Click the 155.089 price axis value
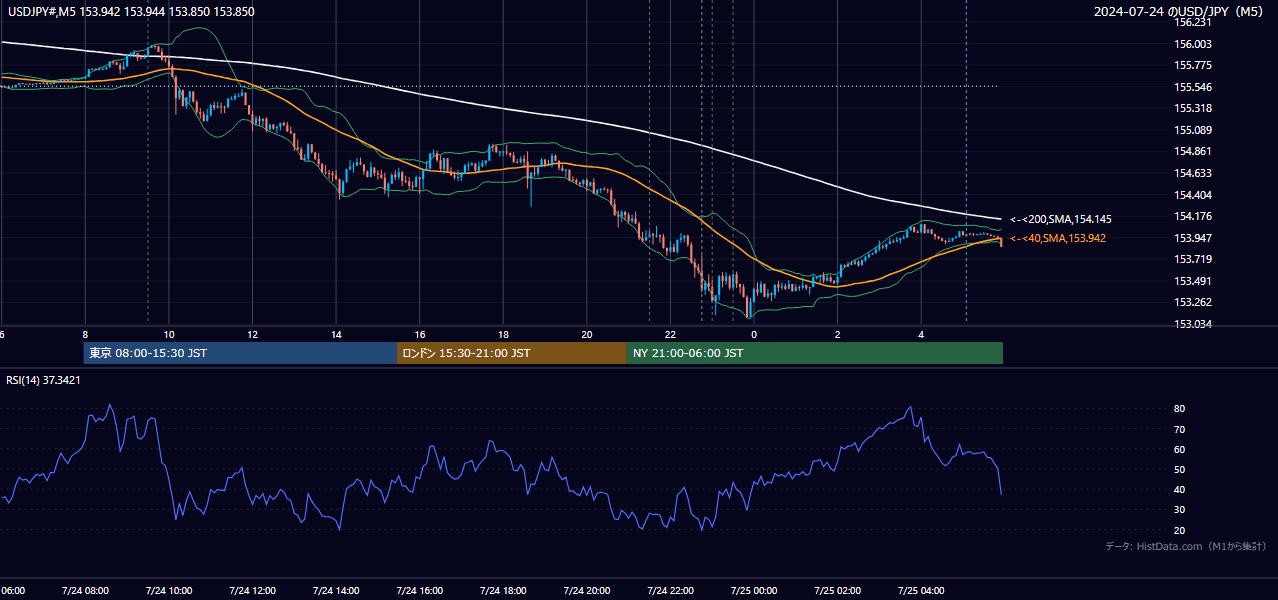 click(1193, 130)
